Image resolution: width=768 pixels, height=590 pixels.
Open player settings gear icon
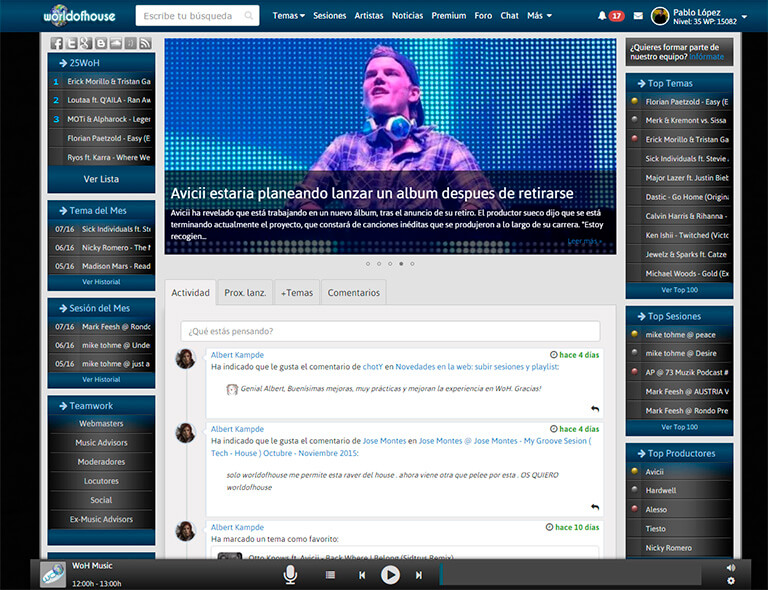(x=731, y=581)
